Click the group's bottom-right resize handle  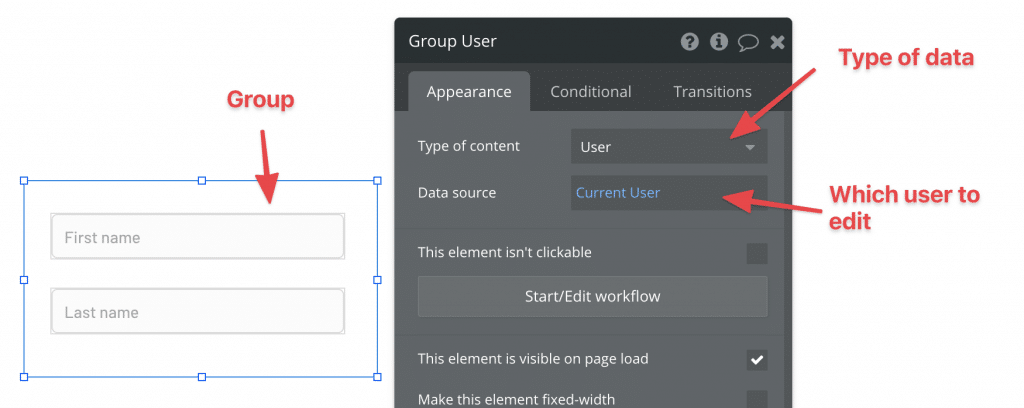[377, 377]
